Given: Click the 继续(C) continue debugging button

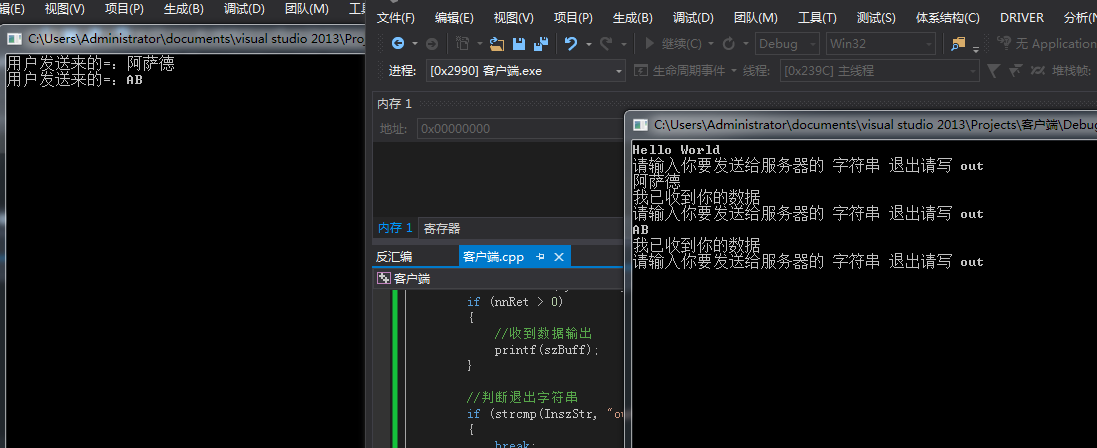Looking at the screenshot, I should click(672, 43).
